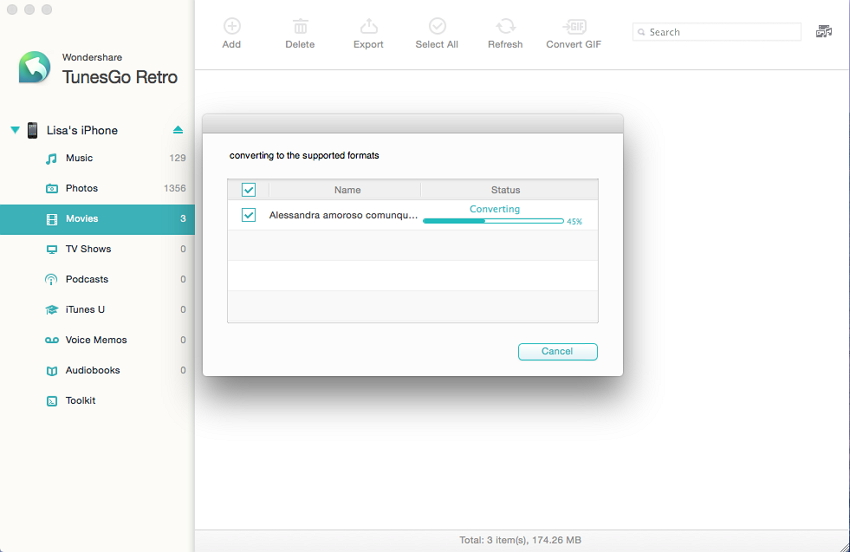This screenshot has width=850, height=552.
Task: Click the Select All checkmark icon
Action: [x=437, y=27]
